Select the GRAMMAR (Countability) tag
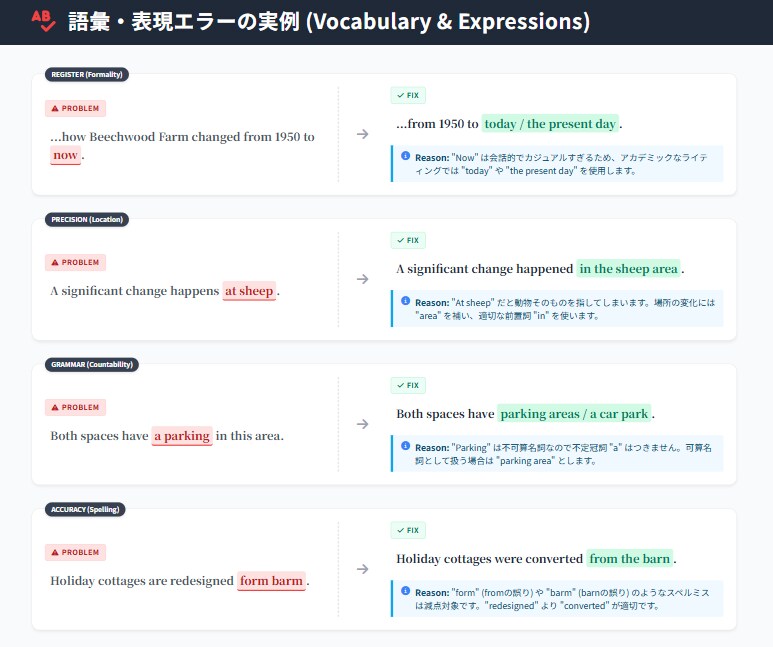This screenshot has width=773, height=647. click(x=92, y=364)
